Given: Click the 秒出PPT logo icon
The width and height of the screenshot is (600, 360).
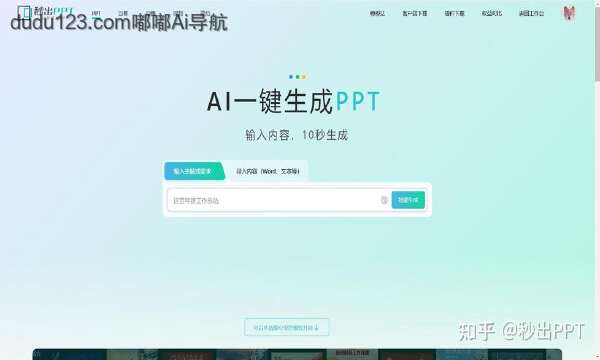Looking at the screenshot, I should 24,11.
